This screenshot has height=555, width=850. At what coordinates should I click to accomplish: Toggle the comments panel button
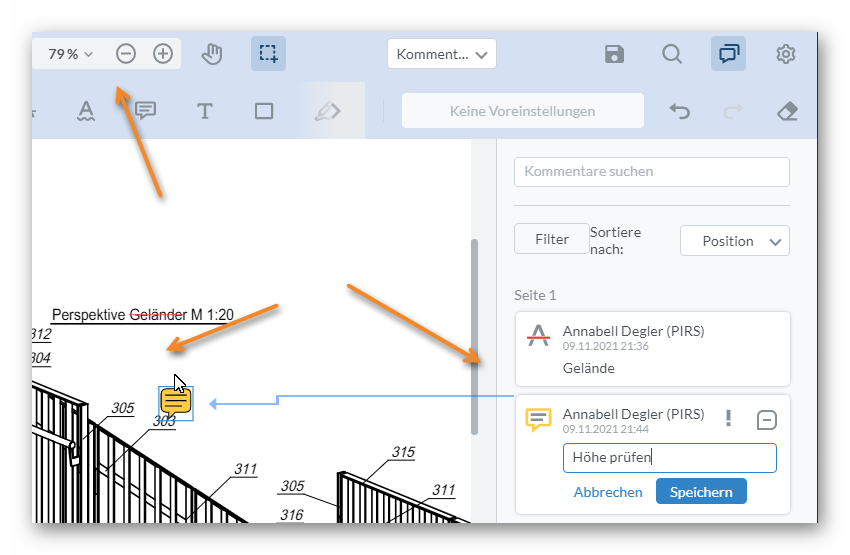tap(728, 54)
